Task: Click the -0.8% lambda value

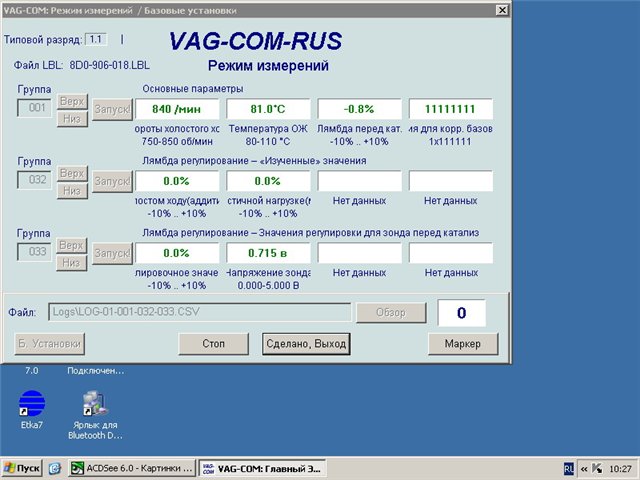Action: tap(360, 109)
